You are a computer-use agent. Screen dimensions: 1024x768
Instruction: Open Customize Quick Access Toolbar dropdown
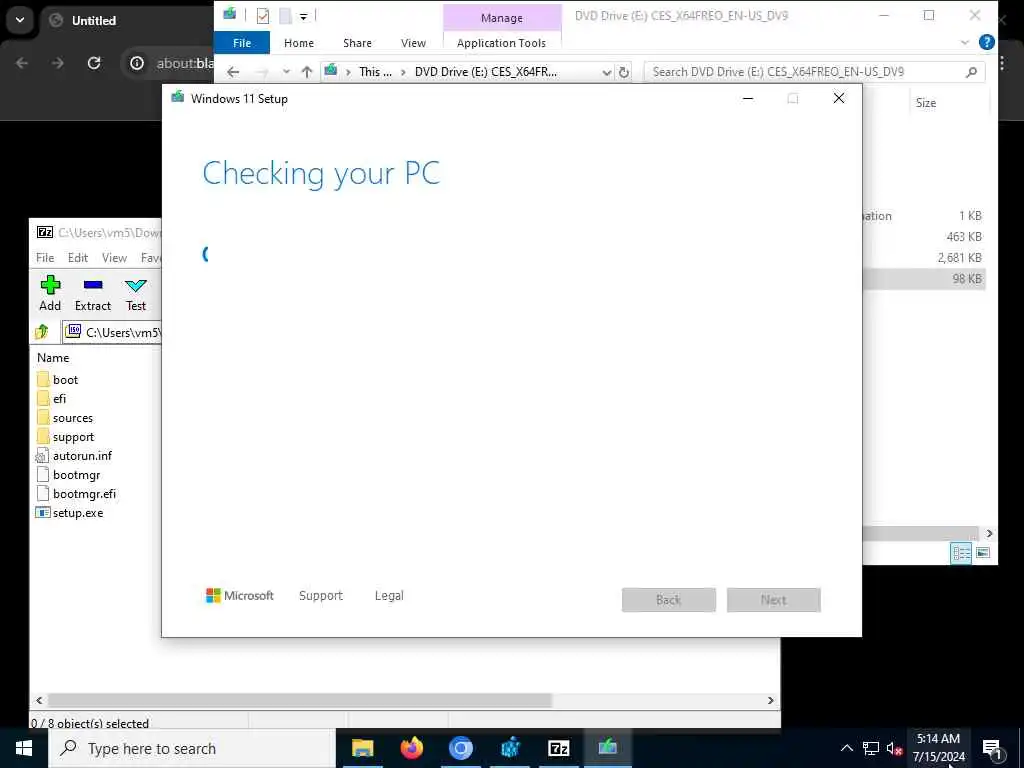pos(304,16)
